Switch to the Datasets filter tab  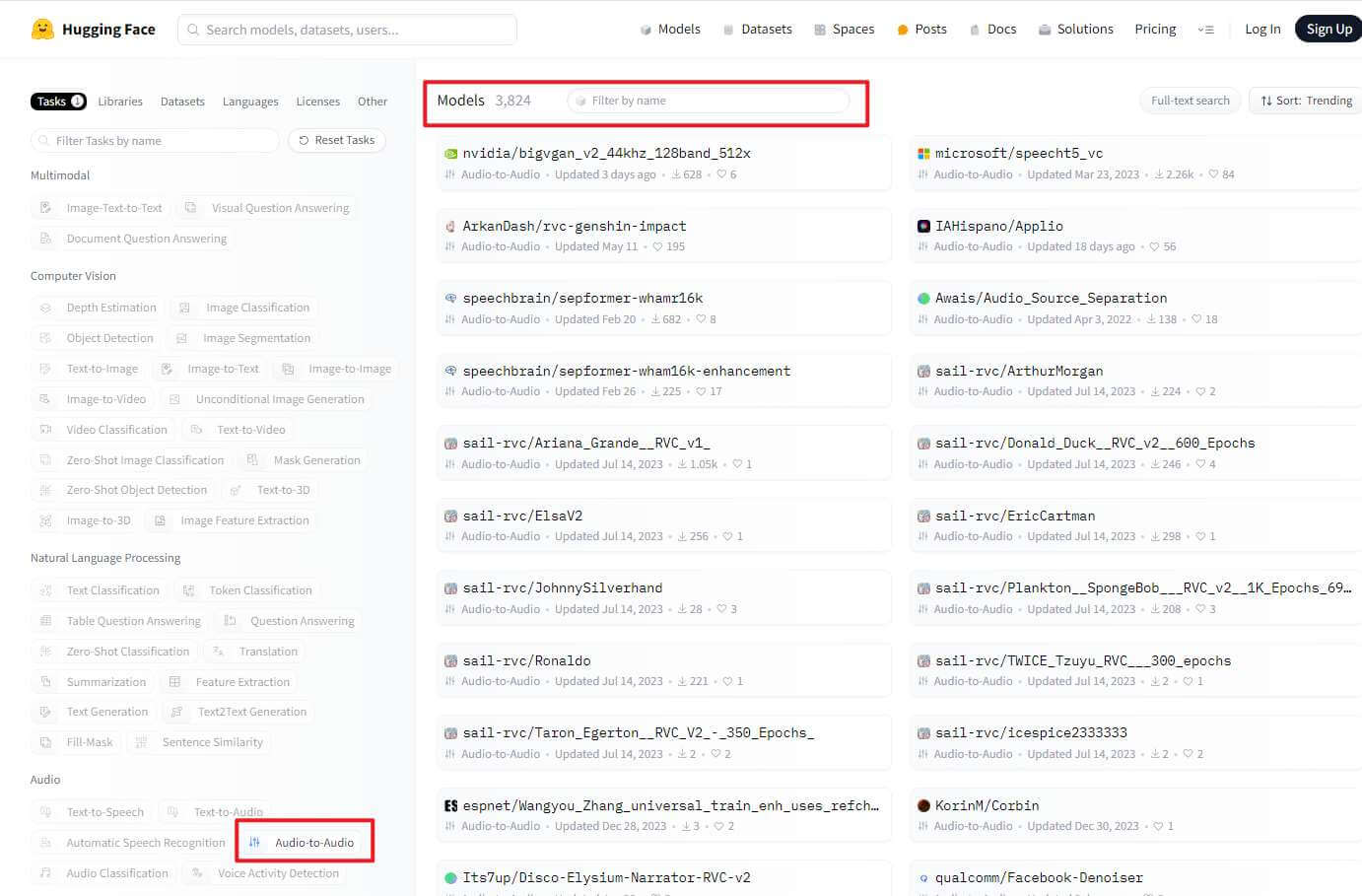click(182, 102)
